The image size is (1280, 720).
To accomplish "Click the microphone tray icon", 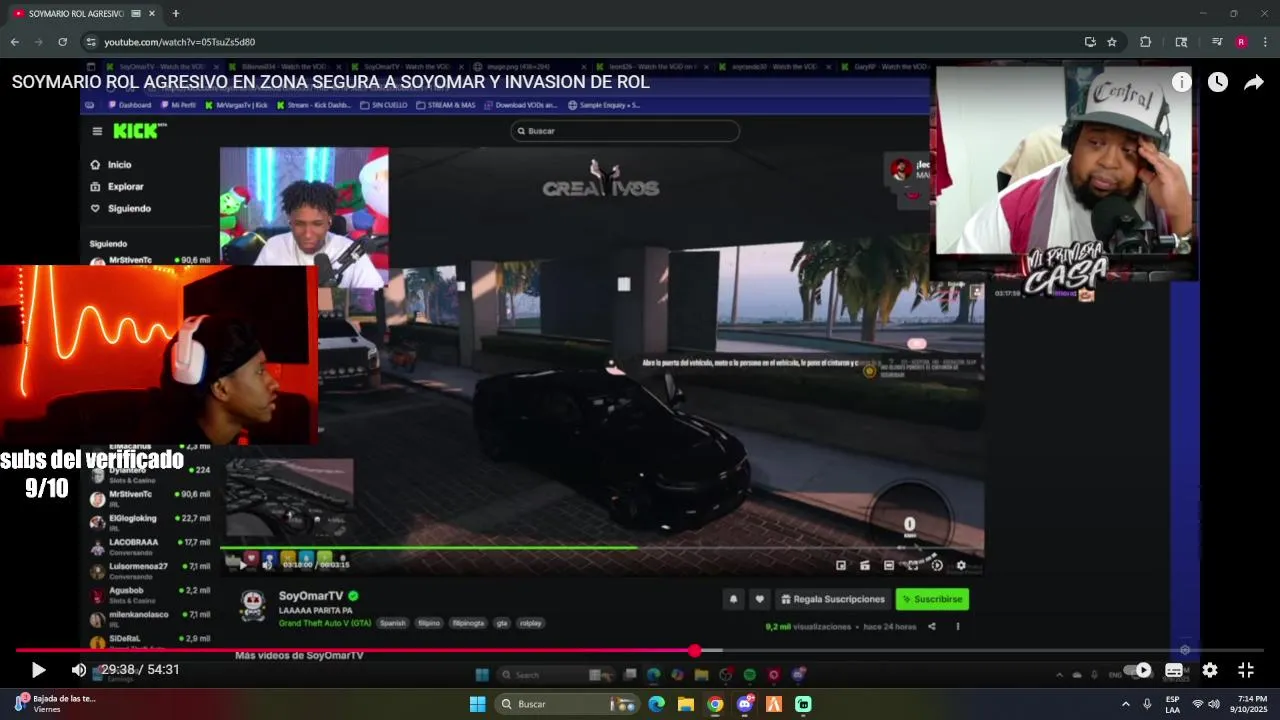I will pyautogui.click(x=1147, y=704).
